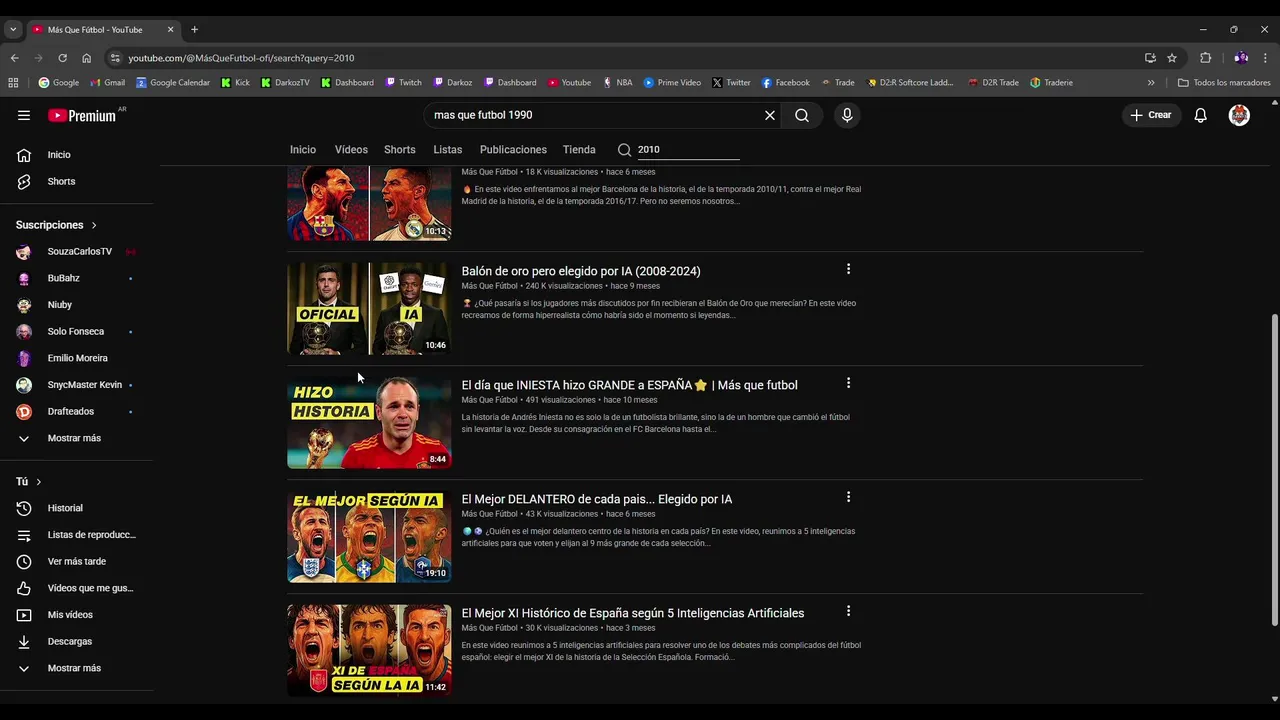Open INIESTA hizo historia thumbnail
1280x720 pixels.
coord(369,423)
